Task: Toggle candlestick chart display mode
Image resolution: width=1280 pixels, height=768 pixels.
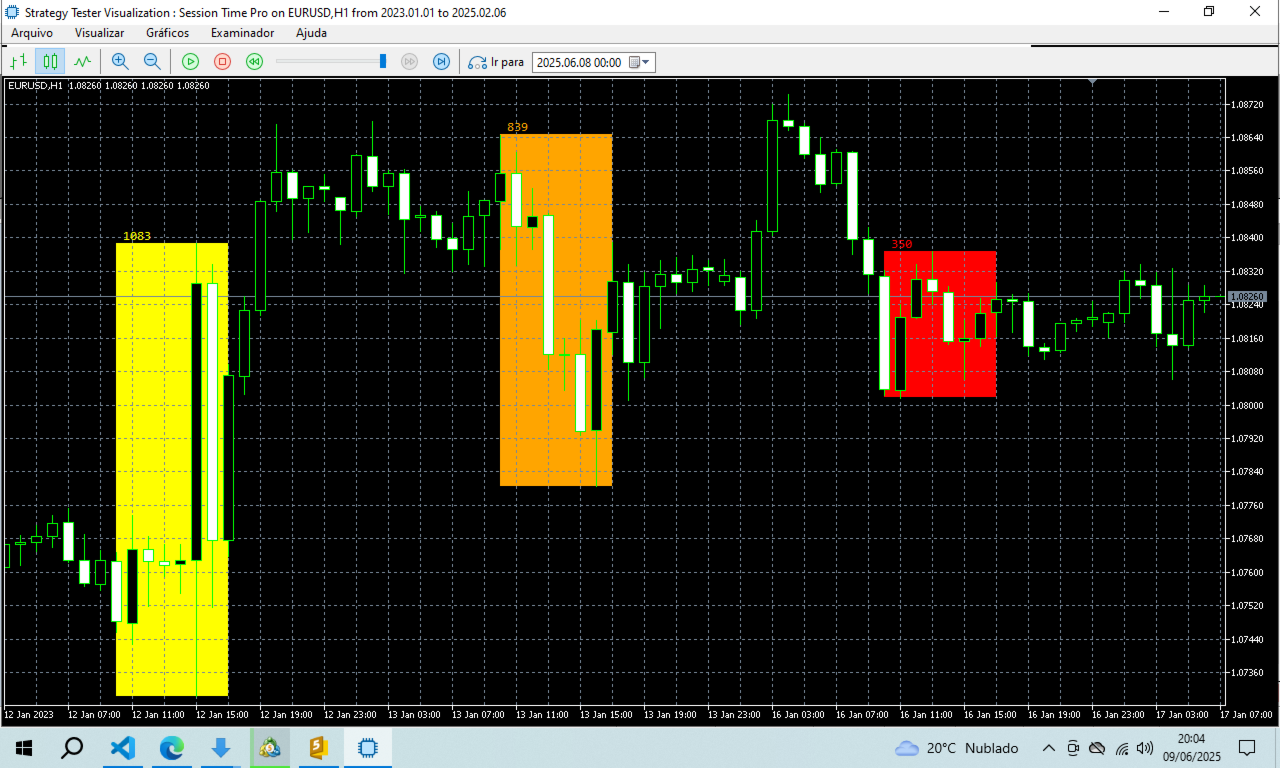Action: [x=49, y=61]
